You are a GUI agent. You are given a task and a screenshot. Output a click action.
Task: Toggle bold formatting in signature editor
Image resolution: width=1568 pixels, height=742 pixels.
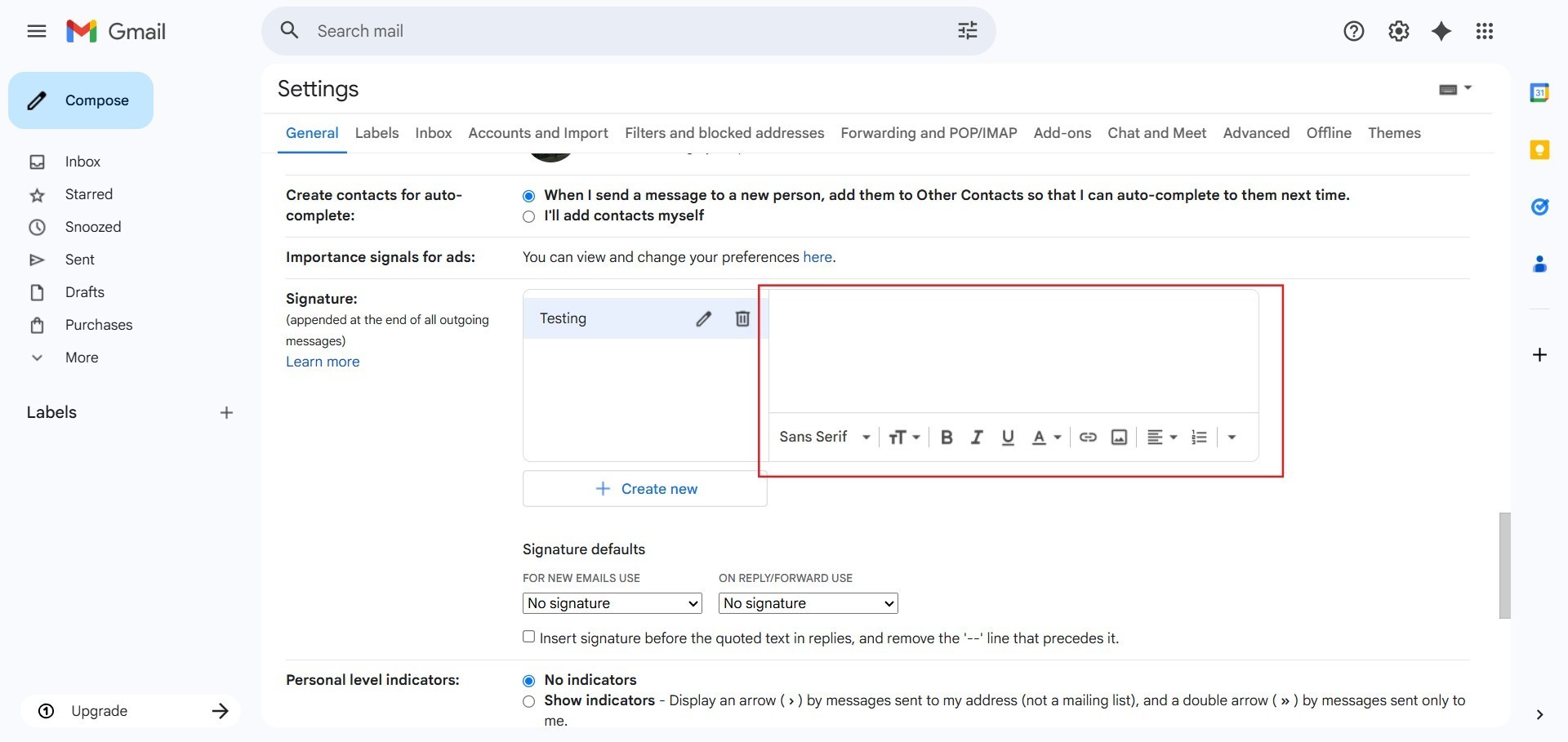click(x=947, y=438)
